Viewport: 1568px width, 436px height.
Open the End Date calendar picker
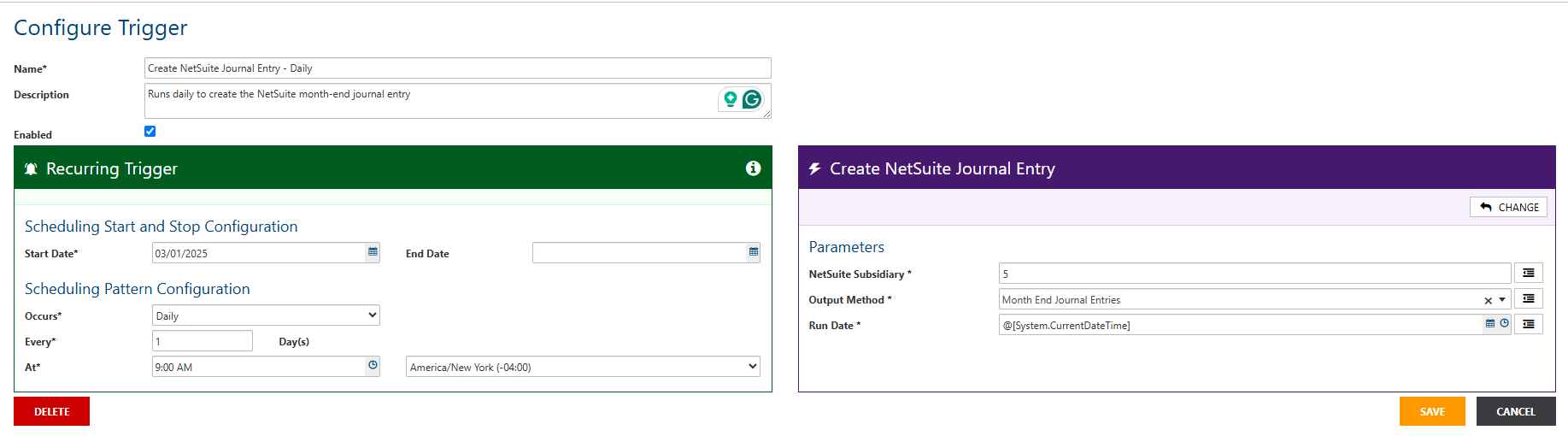754,252
